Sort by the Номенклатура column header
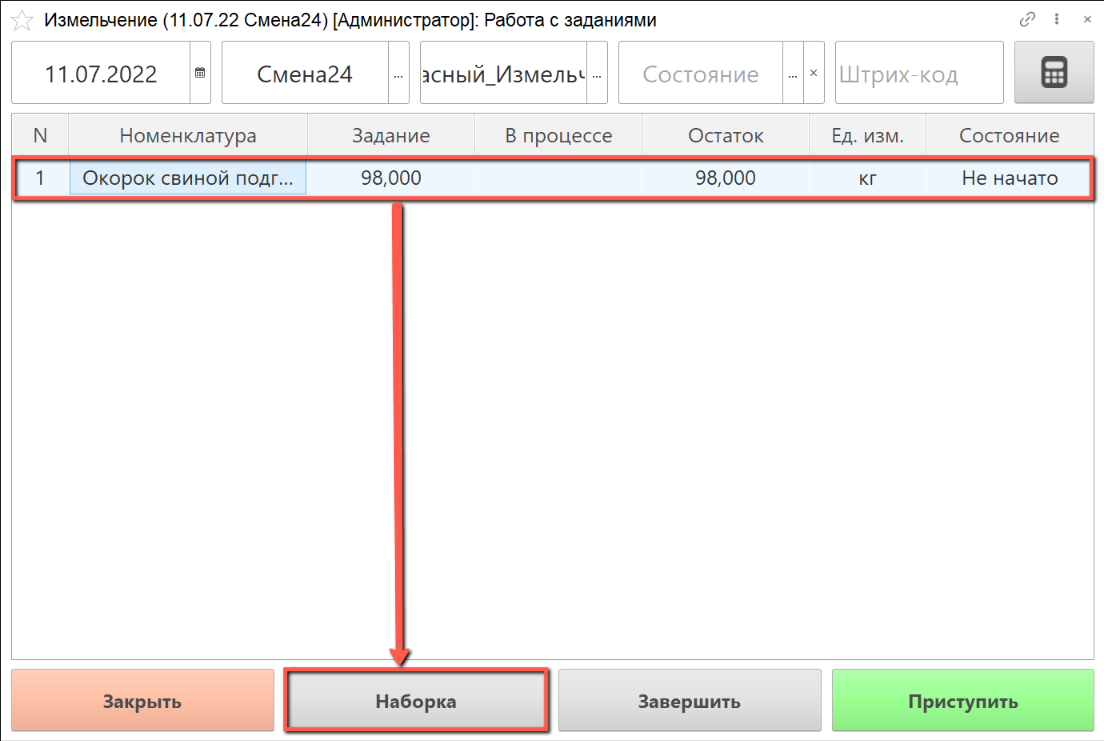The height and width of the screenshot is (741, 1104). coord(188,135)
